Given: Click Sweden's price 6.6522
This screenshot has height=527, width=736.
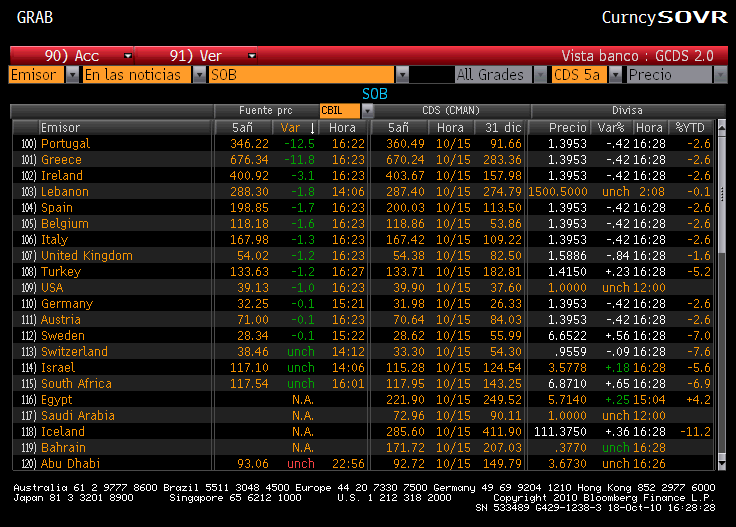Looking at the screenshot, I should [x=567, y=336].
